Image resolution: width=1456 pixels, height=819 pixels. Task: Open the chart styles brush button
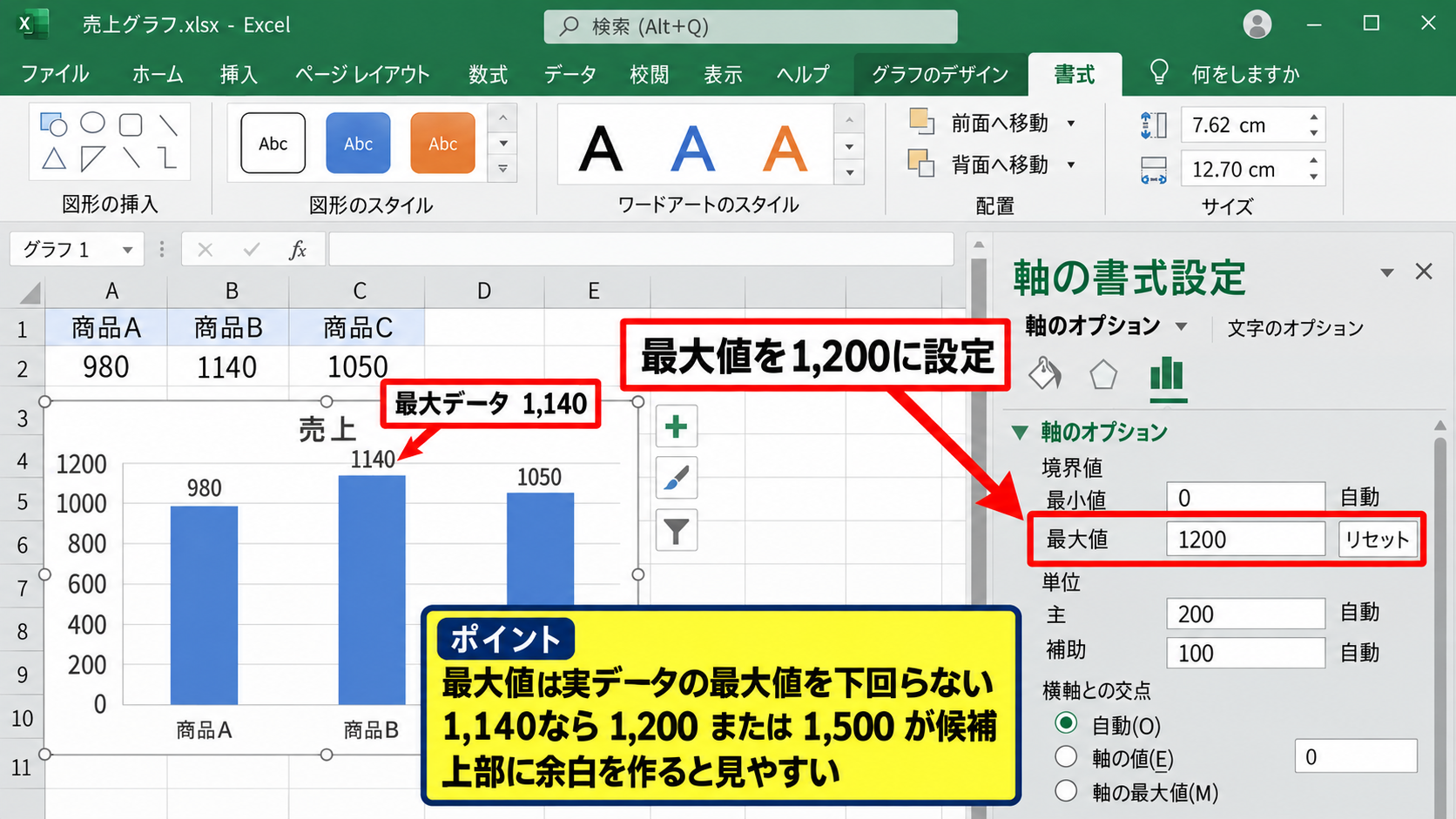click(x=676, y=478)
